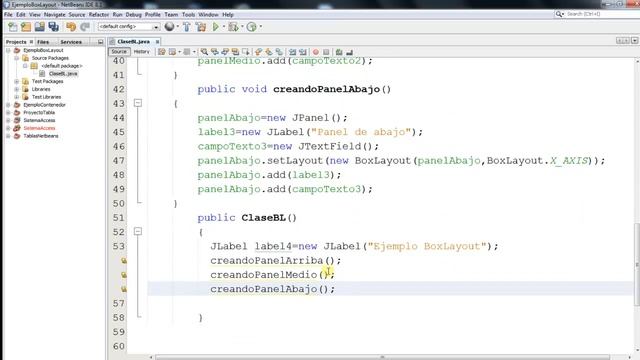This screenshot has height=360, width=640.
Task: Select the TablasNetbeans project
Action: pyautogui.click(x=41, y=136)
